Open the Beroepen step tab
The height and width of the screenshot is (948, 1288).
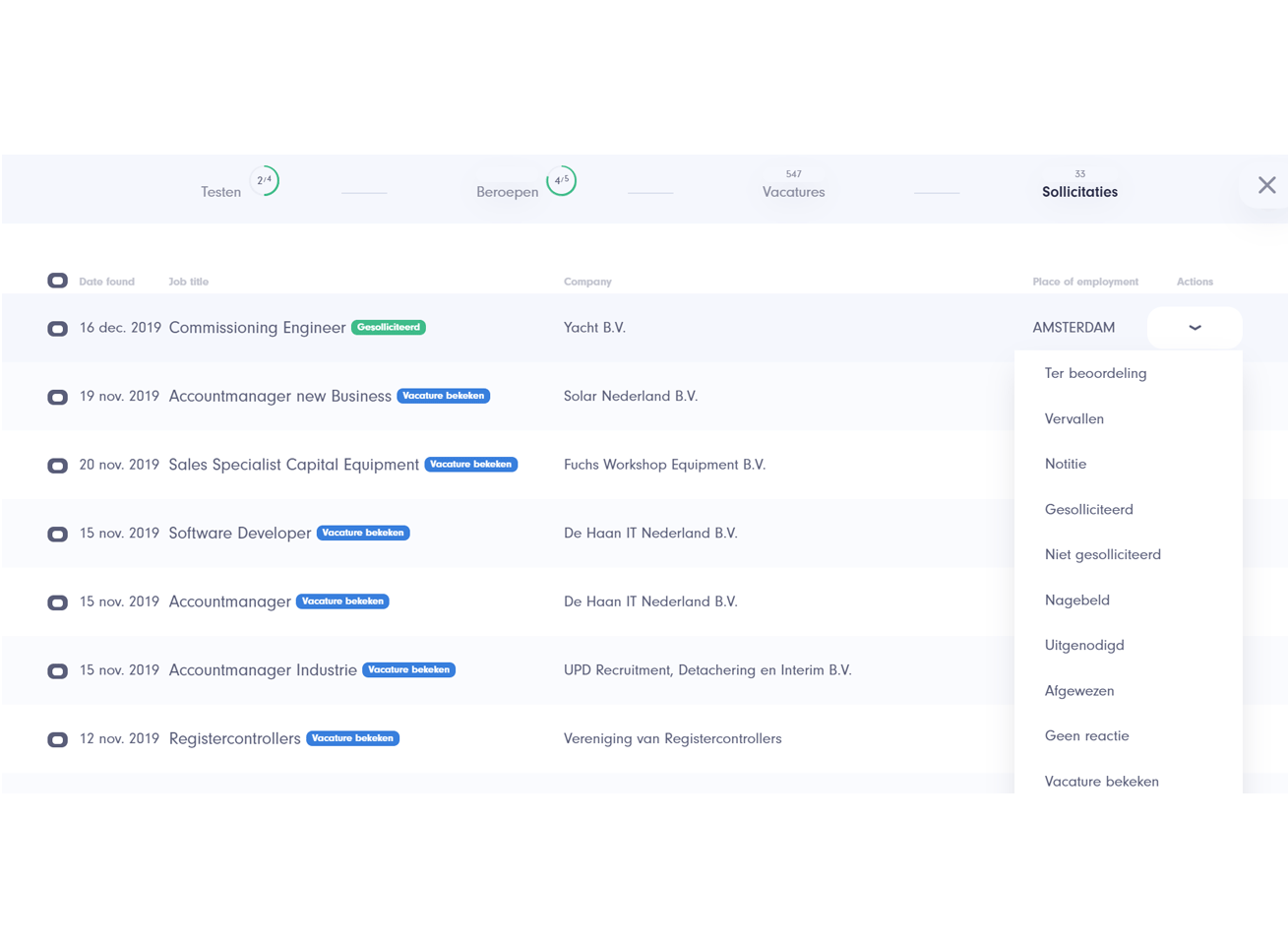507,192
